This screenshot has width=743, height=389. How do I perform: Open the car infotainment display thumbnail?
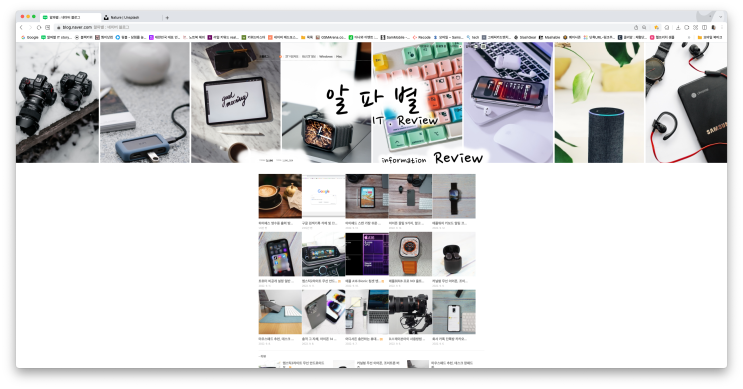click(x=324, y=254)
